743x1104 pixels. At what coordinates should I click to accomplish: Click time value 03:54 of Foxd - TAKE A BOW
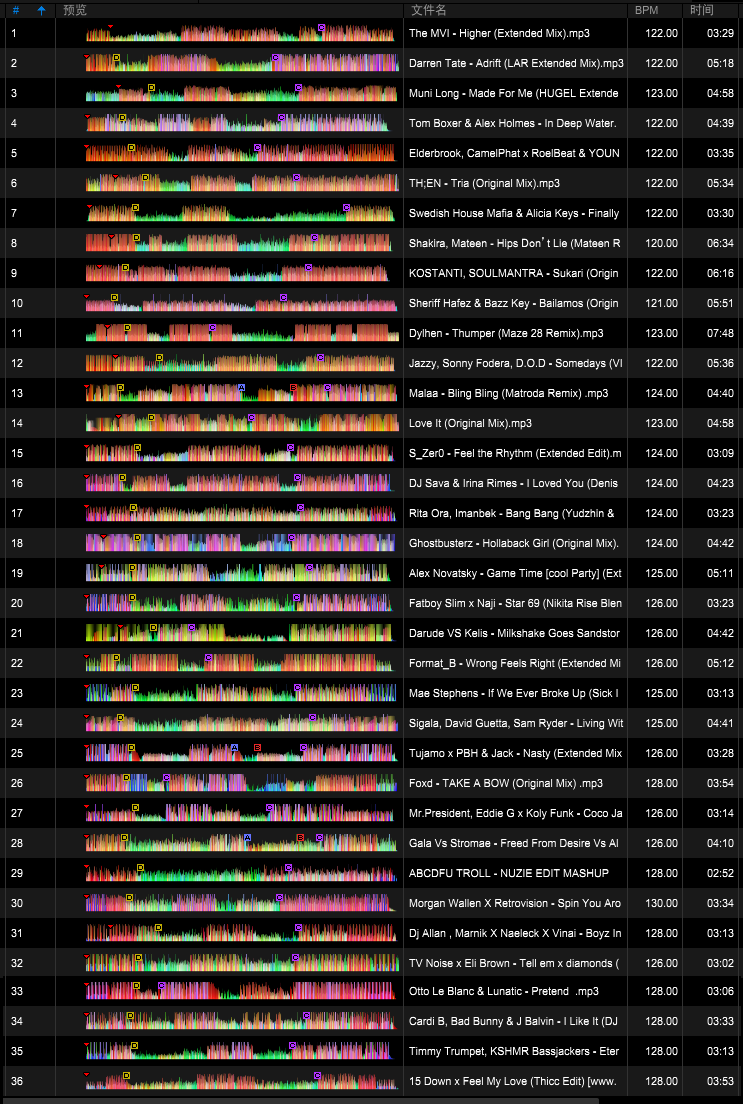coord(720,784)
